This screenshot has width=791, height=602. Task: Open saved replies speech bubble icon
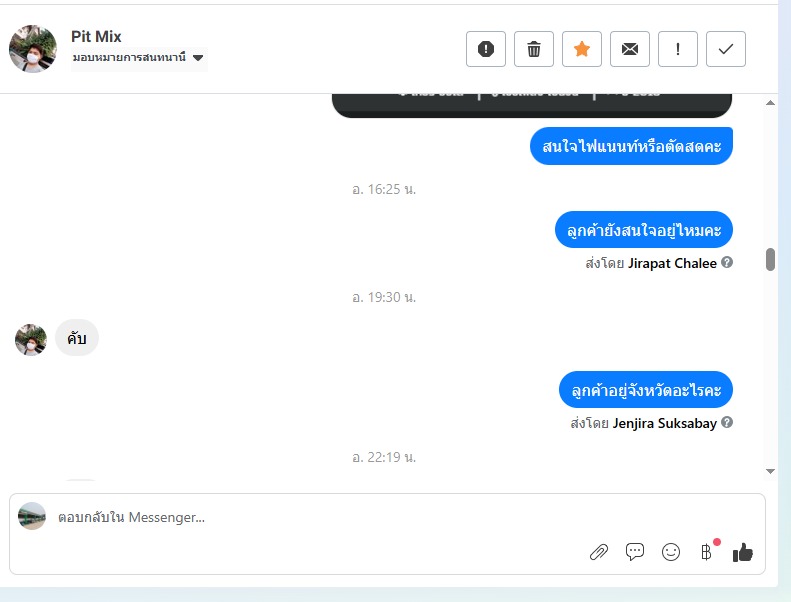(635, 552)
